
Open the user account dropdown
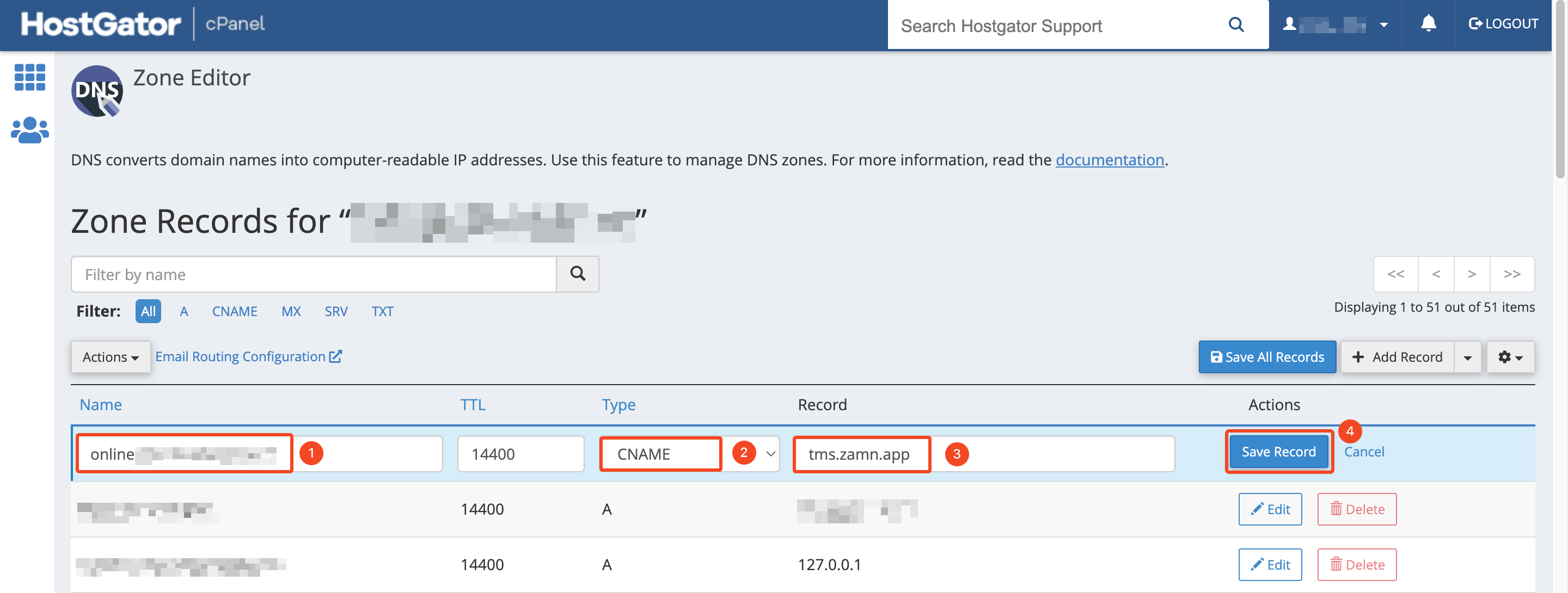coord(1336,25)
